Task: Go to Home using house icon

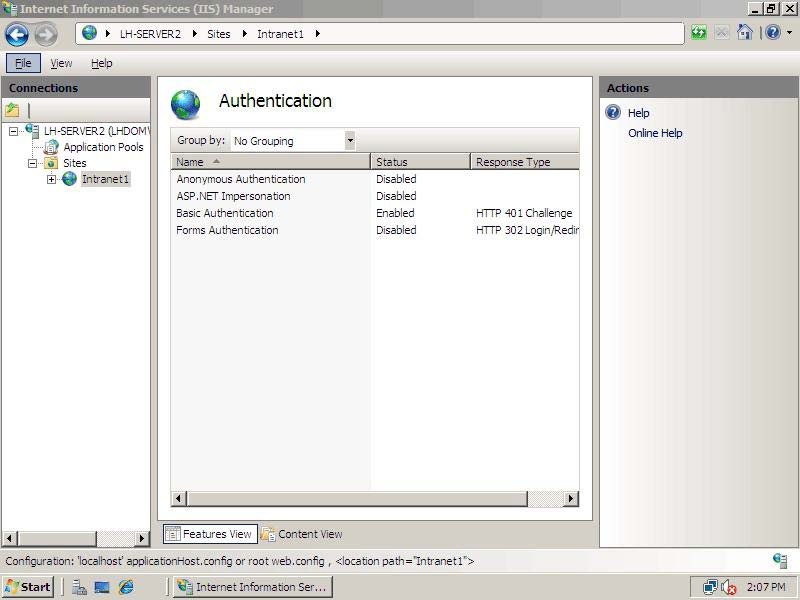Action: pyautogui.click(x=745, y=33)
